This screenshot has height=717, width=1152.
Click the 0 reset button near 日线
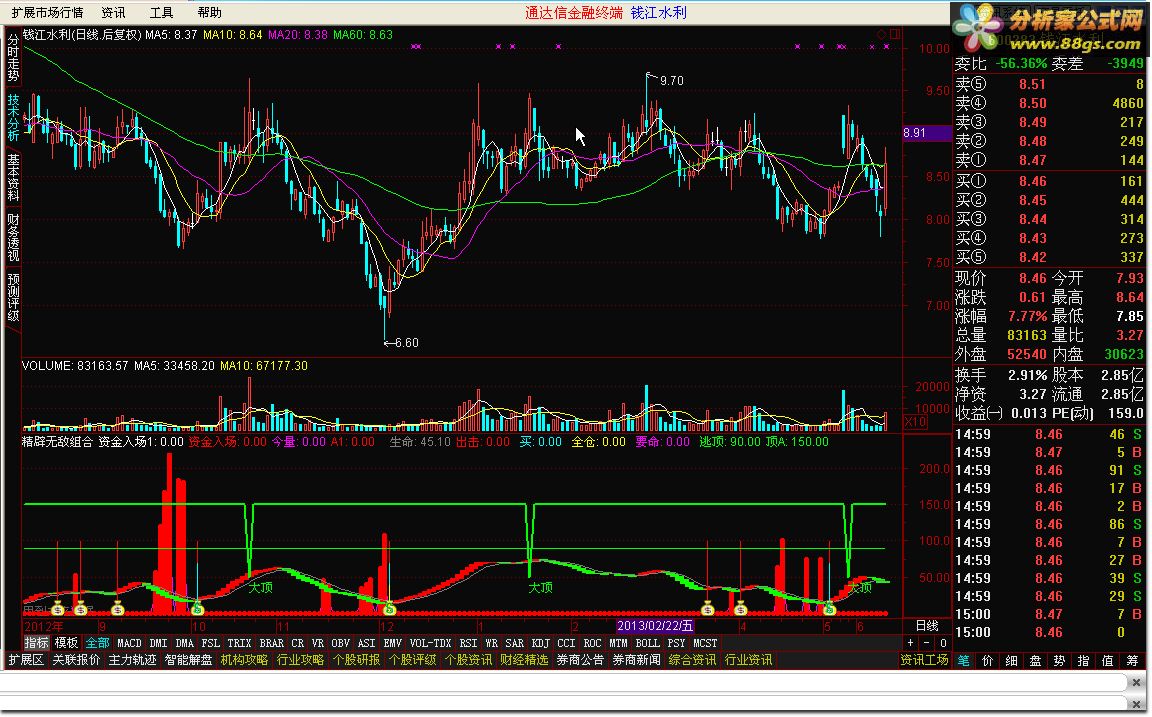[943, 643]
